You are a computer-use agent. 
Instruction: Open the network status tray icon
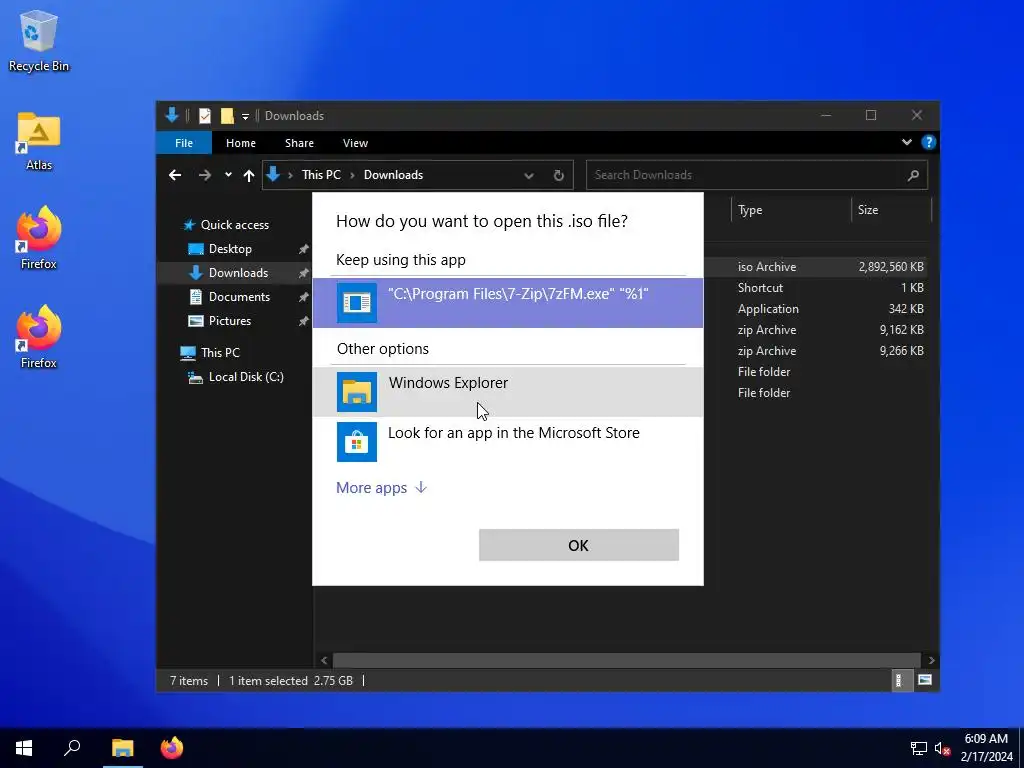pos(919,748)
